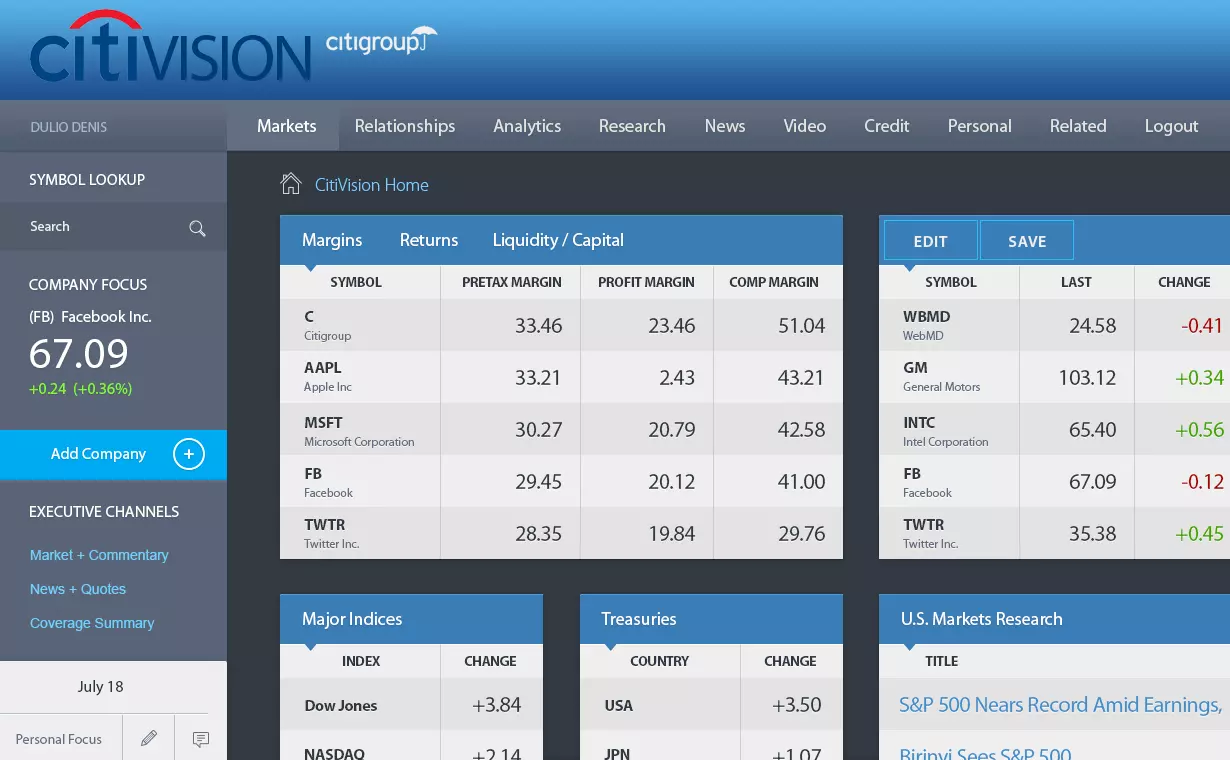Open the CitiVision Home breadcrumb link
The image size is (1230, 760).
(372, 185)
